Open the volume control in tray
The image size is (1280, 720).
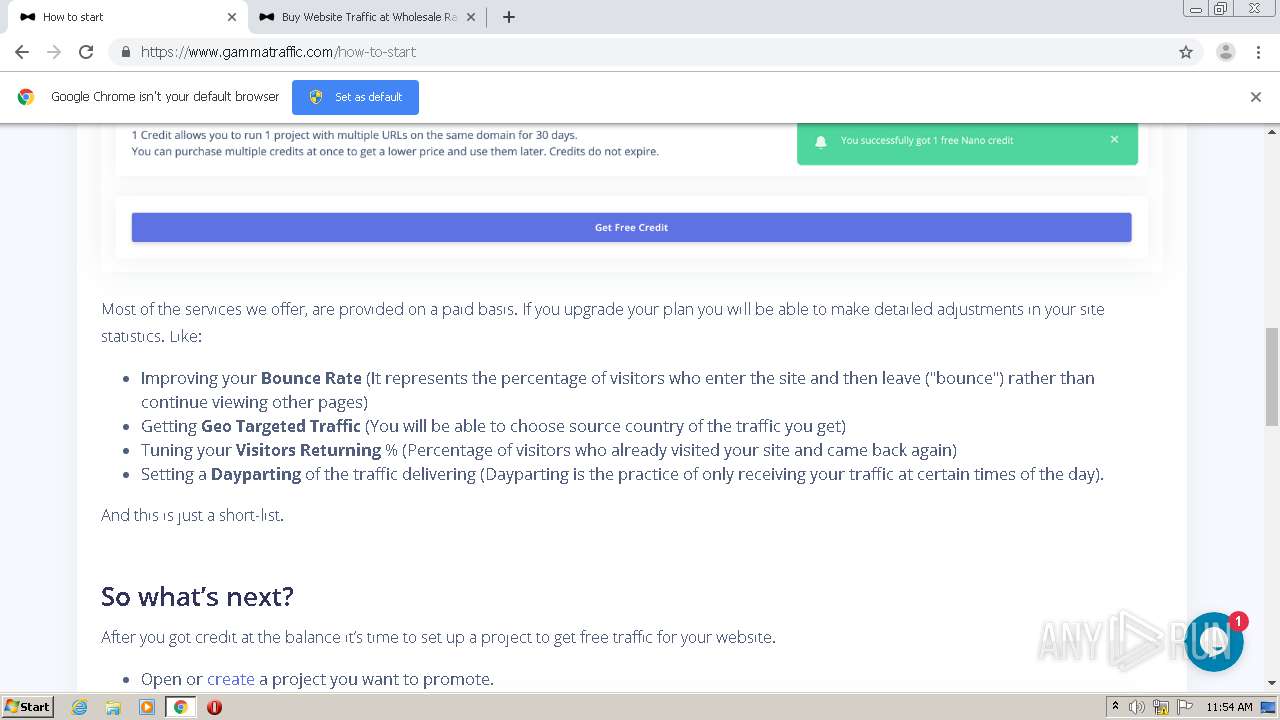(1137, 707)
